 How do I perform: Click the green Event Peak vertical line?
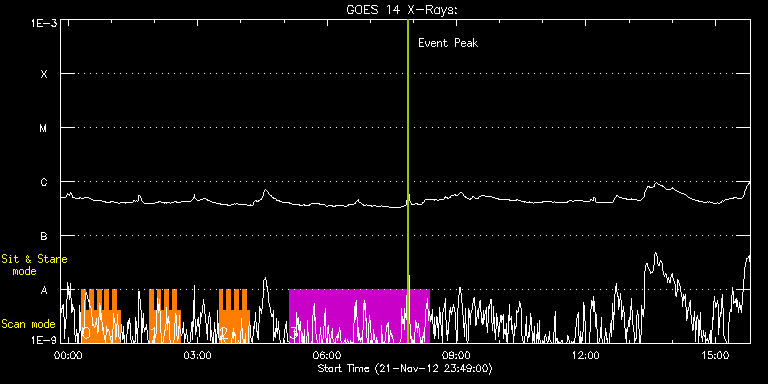click(408, 181)
